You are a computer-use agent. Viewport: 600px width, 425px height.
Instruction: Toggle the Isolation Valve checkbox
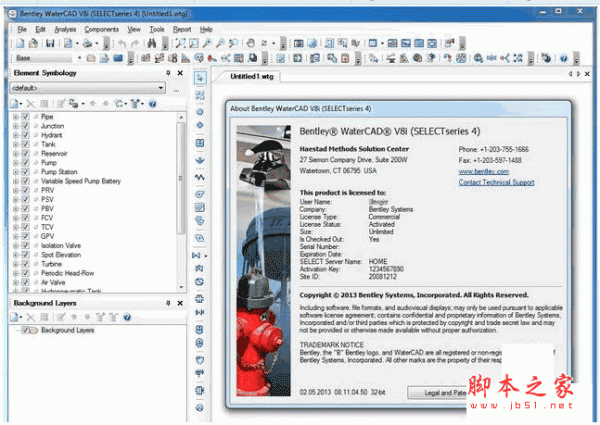click(25, 246)
